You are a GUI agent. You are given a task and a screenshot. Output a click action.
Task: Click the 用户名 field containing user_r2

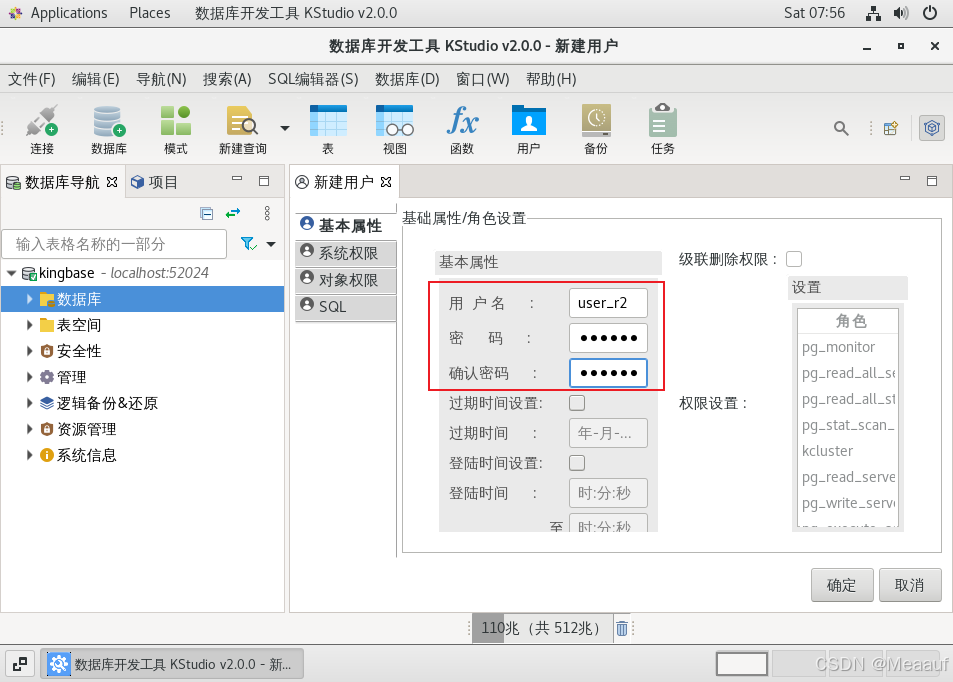click(x=608, y=303)
